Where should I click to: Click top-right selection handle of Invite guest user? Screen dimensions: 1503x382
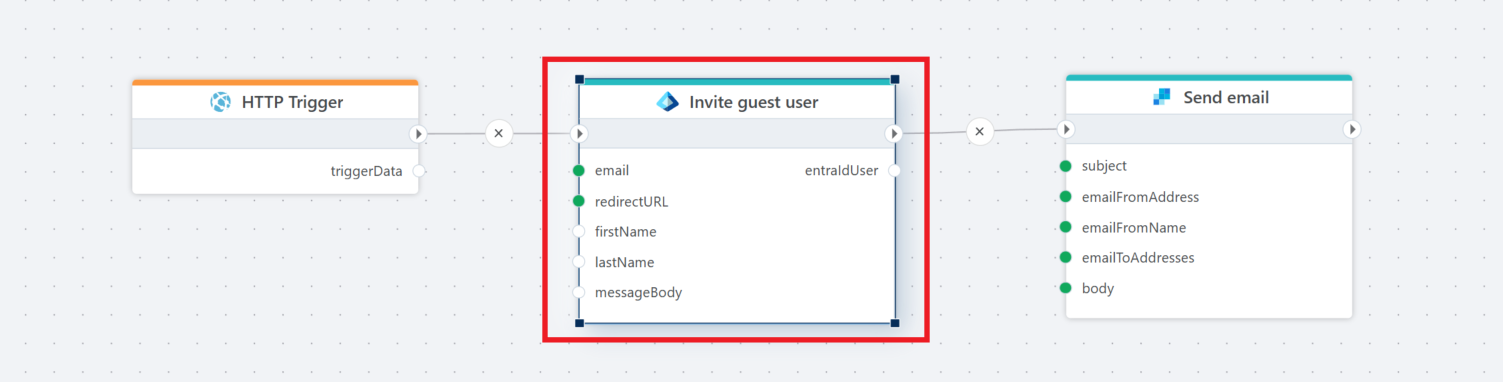click(895, 78)
